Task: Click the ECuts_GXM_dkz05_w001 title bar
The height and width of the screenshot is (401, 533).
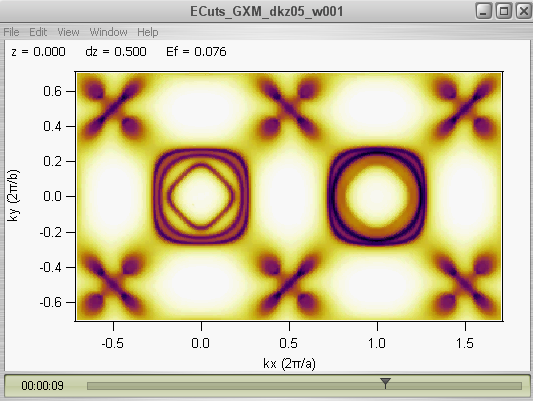Action: 266,12
